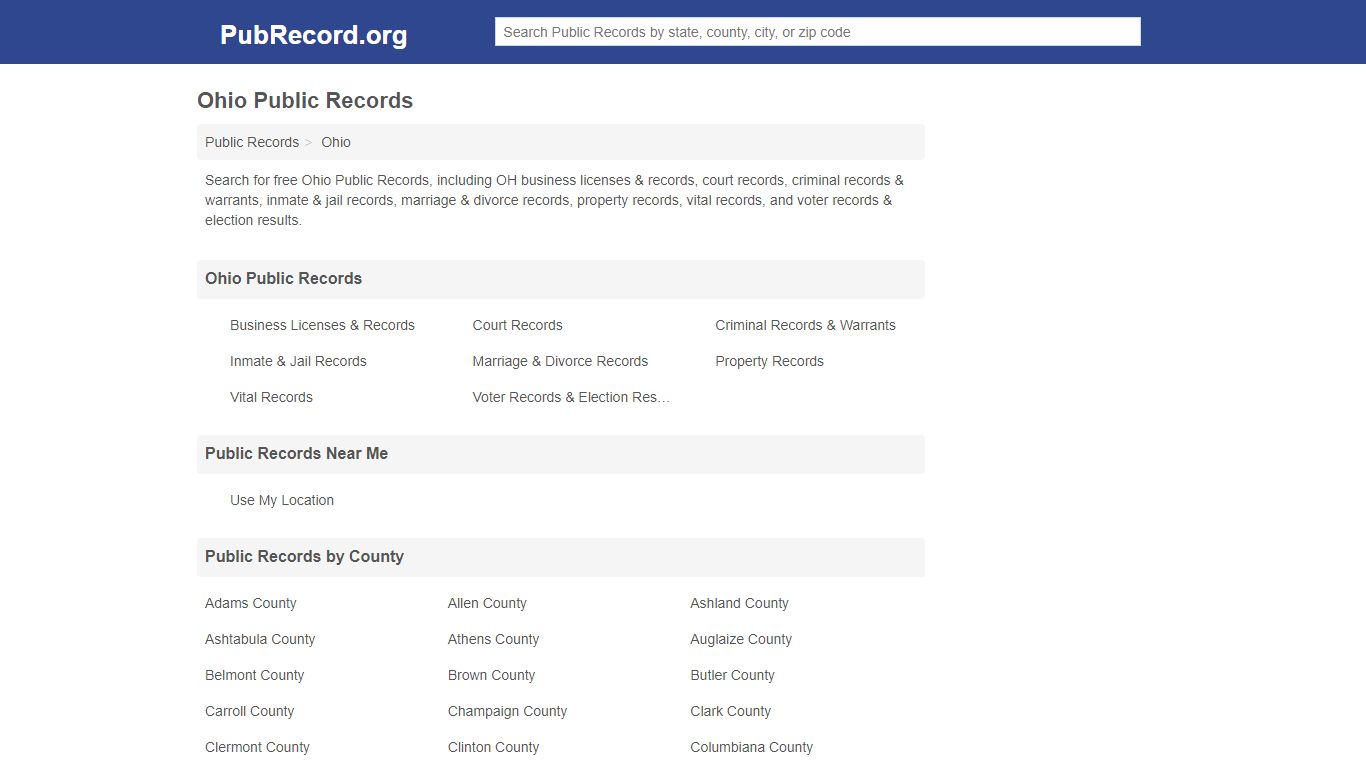
Task: Open Clinton County records
Action: coord(493,747)
